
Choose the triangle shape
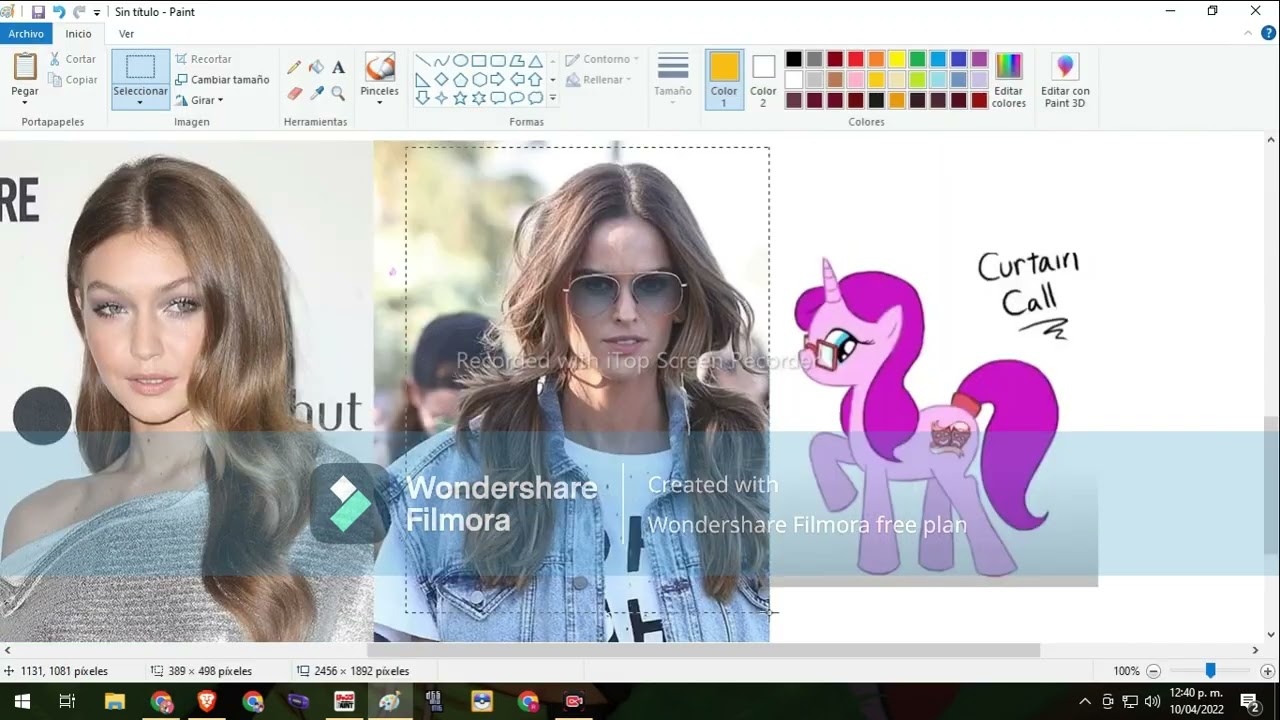(x=536, y=61)
